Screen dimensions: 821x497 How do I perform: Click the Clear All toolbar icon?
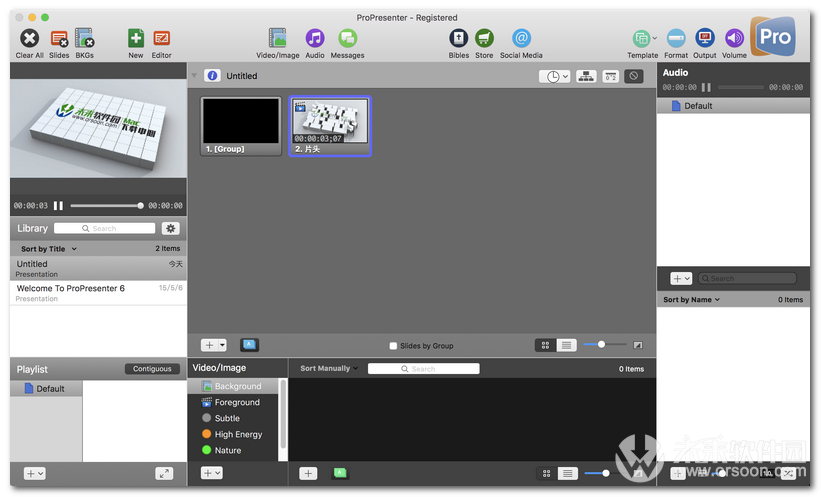click(30, 39)
